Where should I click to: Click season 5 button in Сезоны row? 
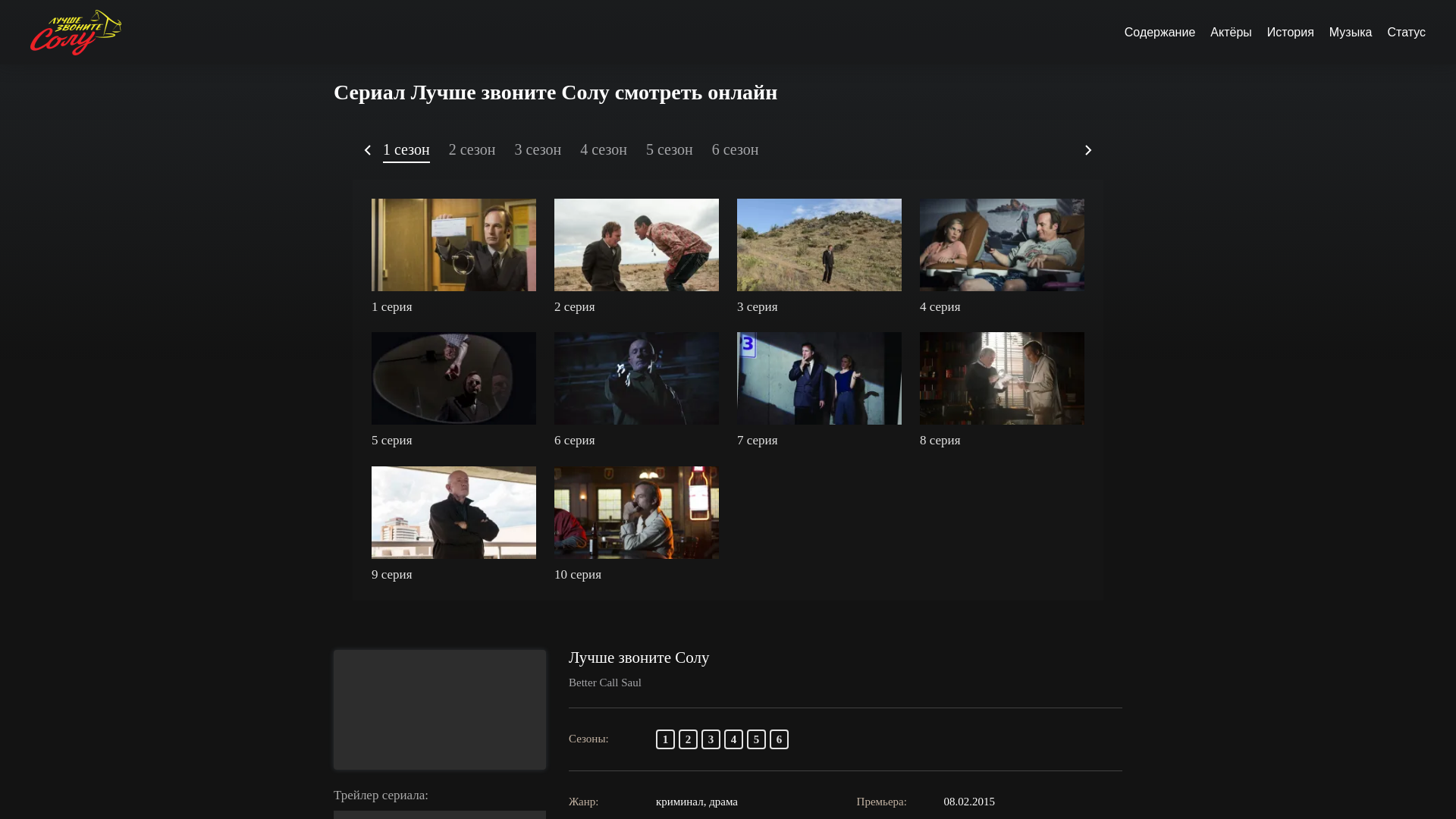(x=756, y=739)
